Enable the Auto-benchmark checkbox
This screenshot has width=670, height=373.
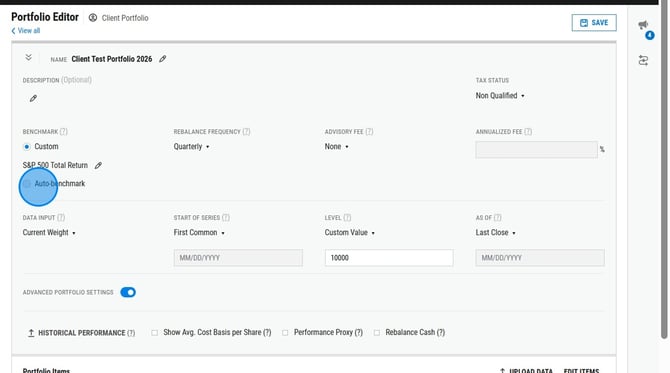click(26, 184)
